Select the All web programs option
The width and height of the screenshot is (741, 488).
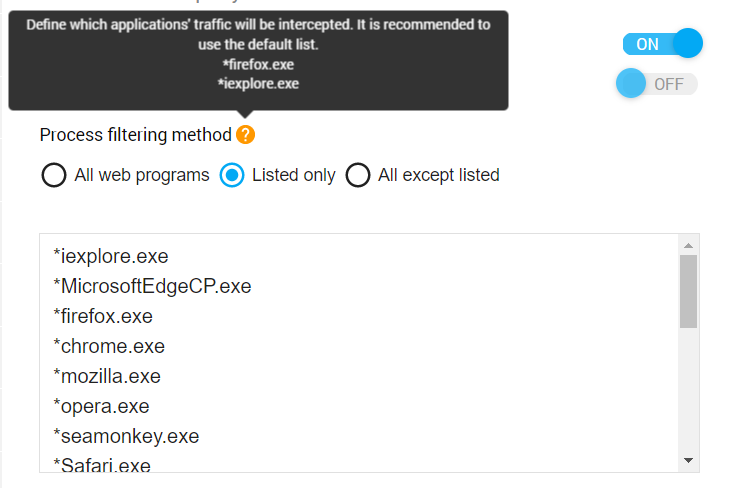tap(54, 176)
